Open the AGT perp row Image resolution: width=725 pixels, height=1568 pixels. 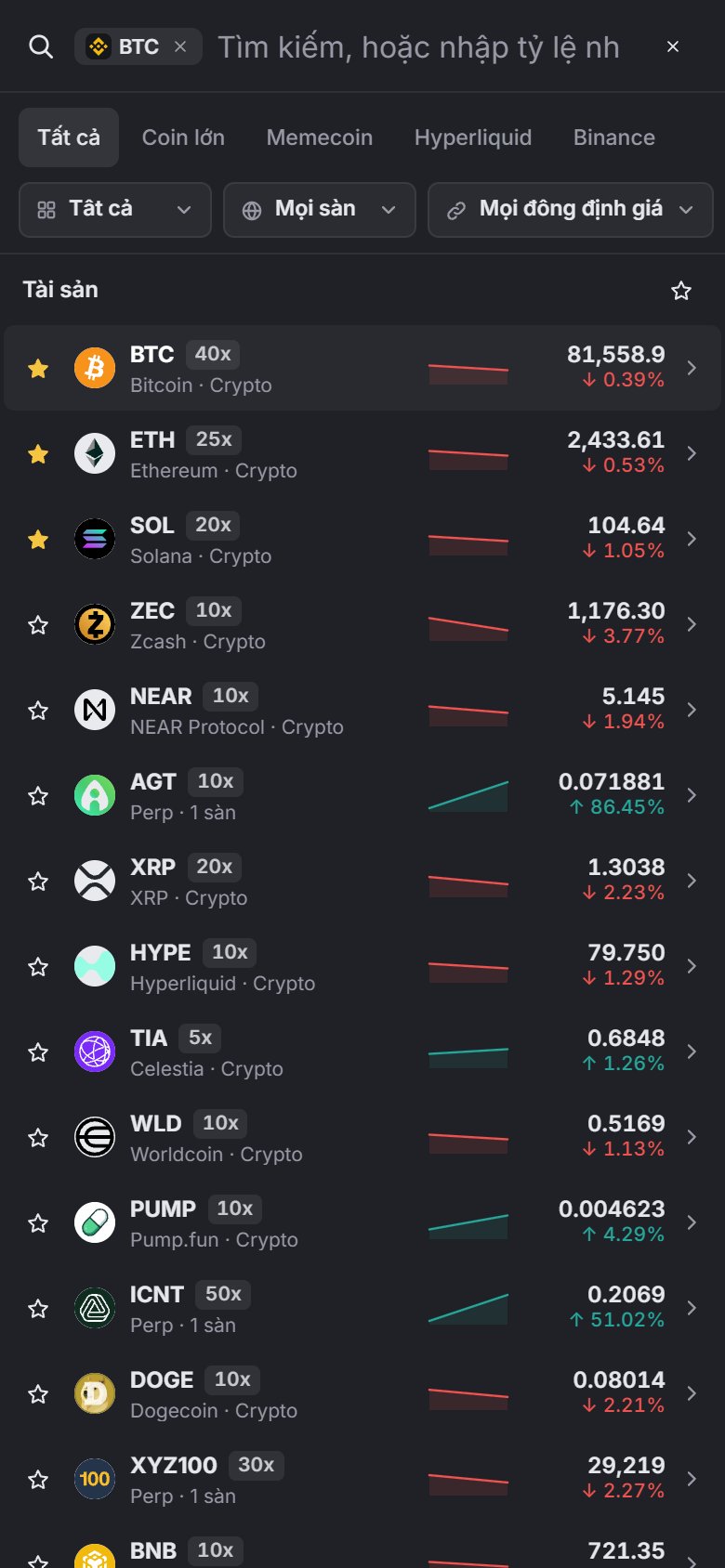pyautogui.click(x=362, y=795)
